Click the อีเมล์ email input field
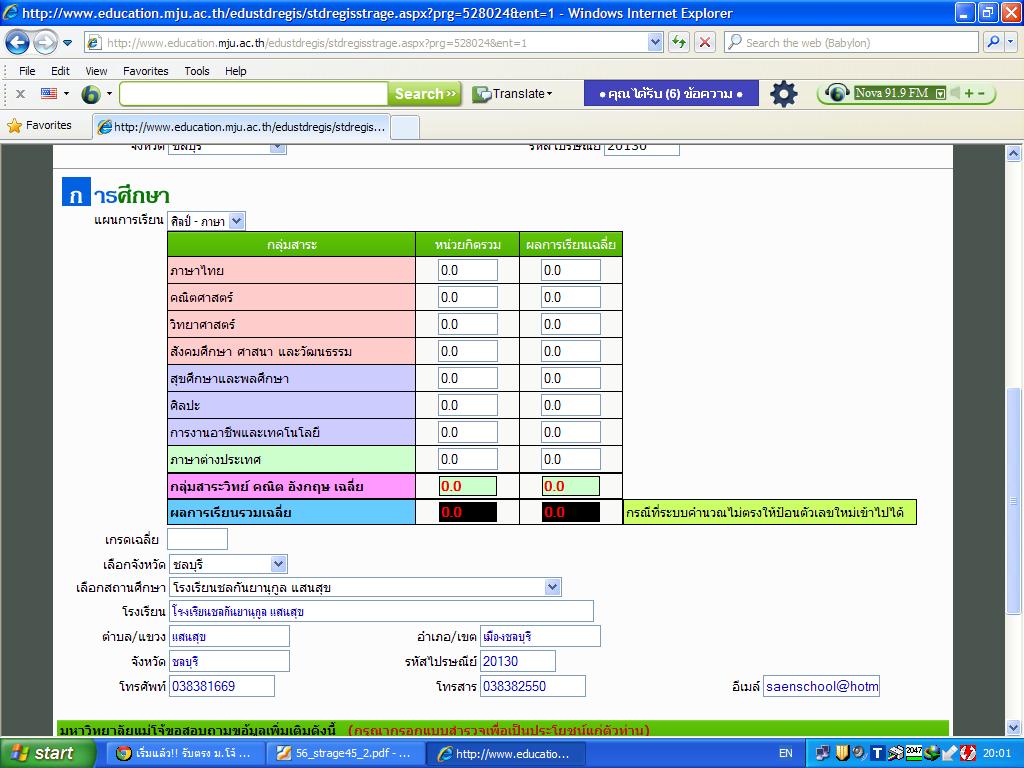The height and width of the screenshot is (768, 1024). pyautogui.click(x=820, y=687)
